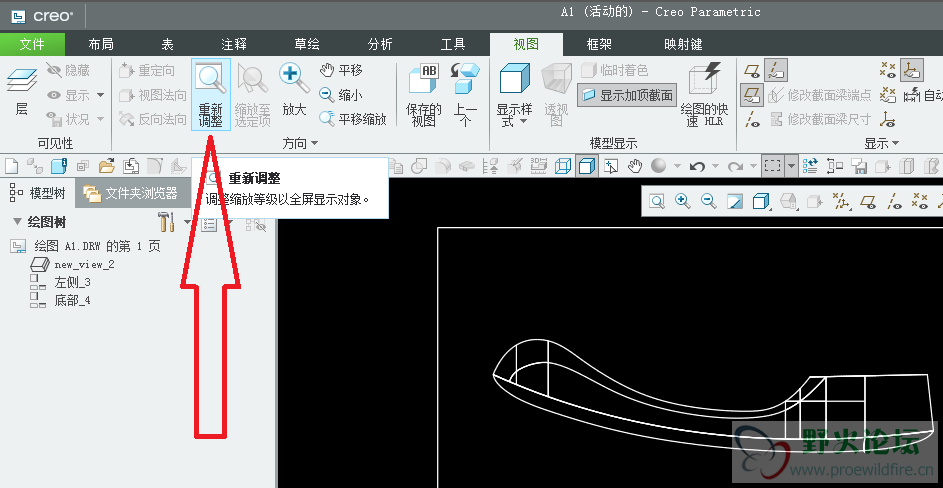The image size is (943, 488).
Task: Switch to the 工具 ribbon tab
Action: 453,44
